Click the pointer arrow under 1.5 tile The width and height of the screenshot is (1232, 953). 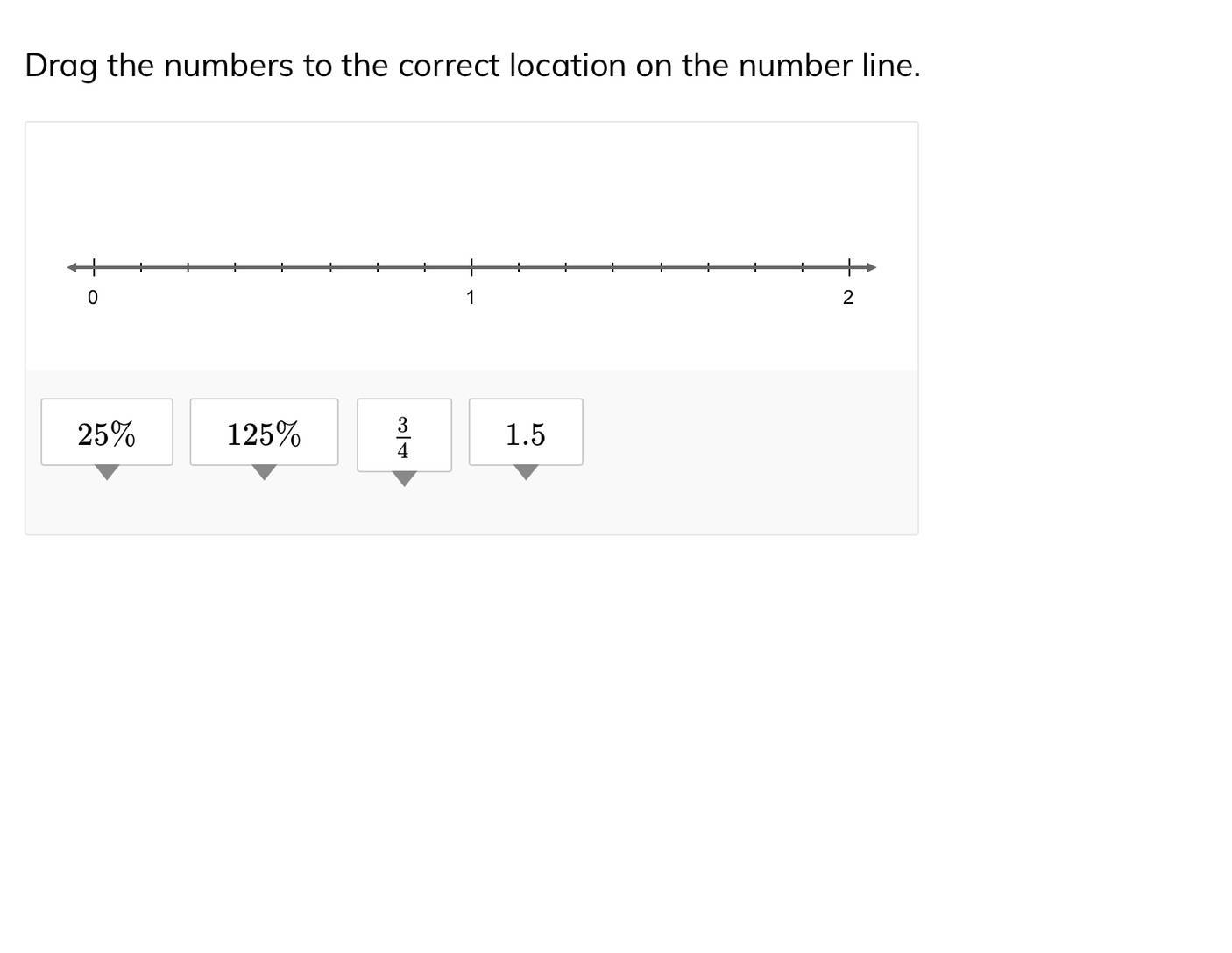tap(526, 473)
